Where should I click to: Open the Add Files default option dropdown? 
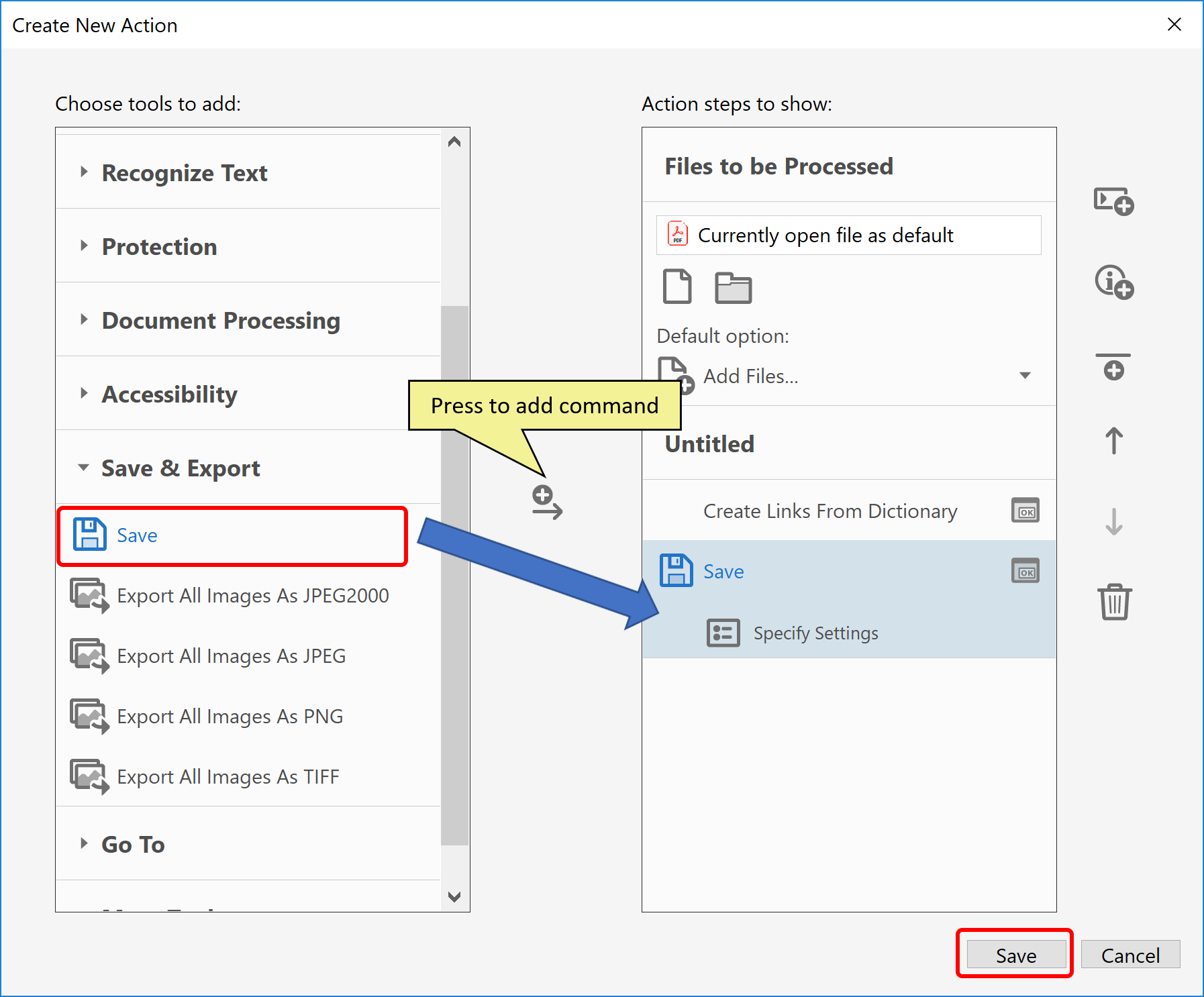(x=1025, y=376)
